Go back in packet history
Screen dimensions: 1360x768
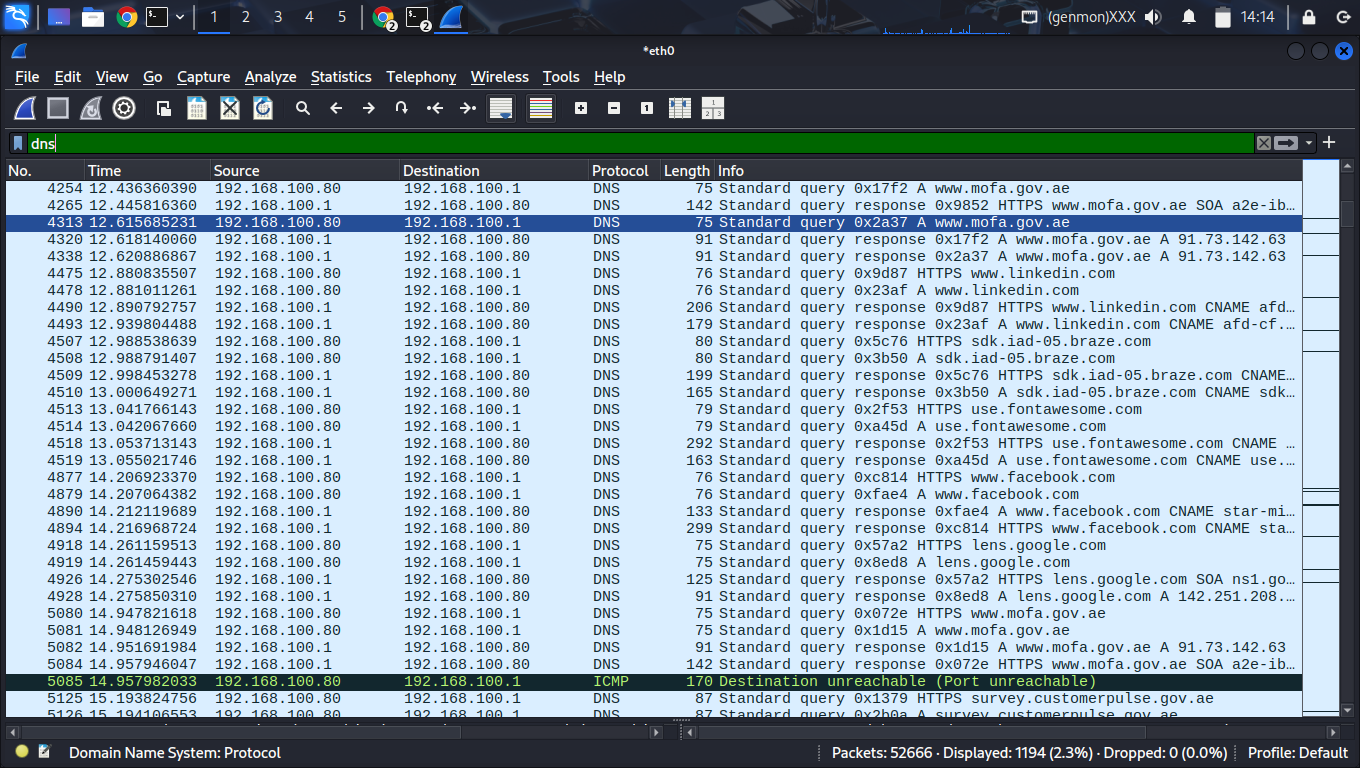(x=336, y=108)
